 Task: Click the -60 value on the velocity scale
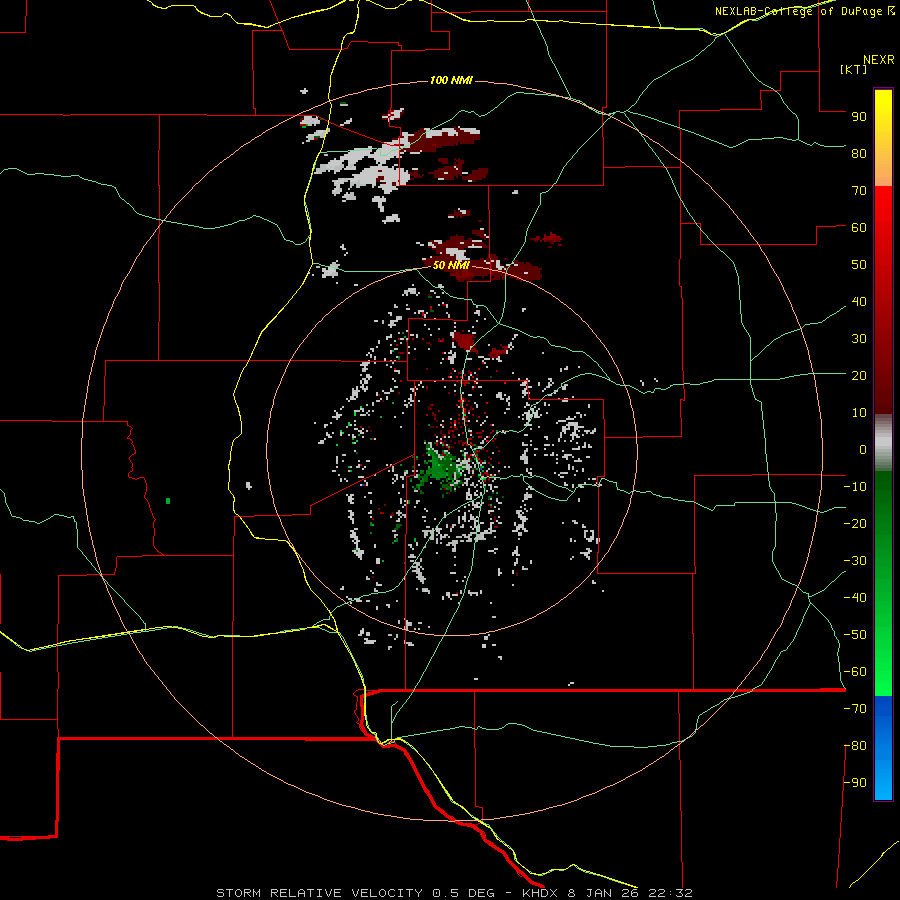[855, 672]
